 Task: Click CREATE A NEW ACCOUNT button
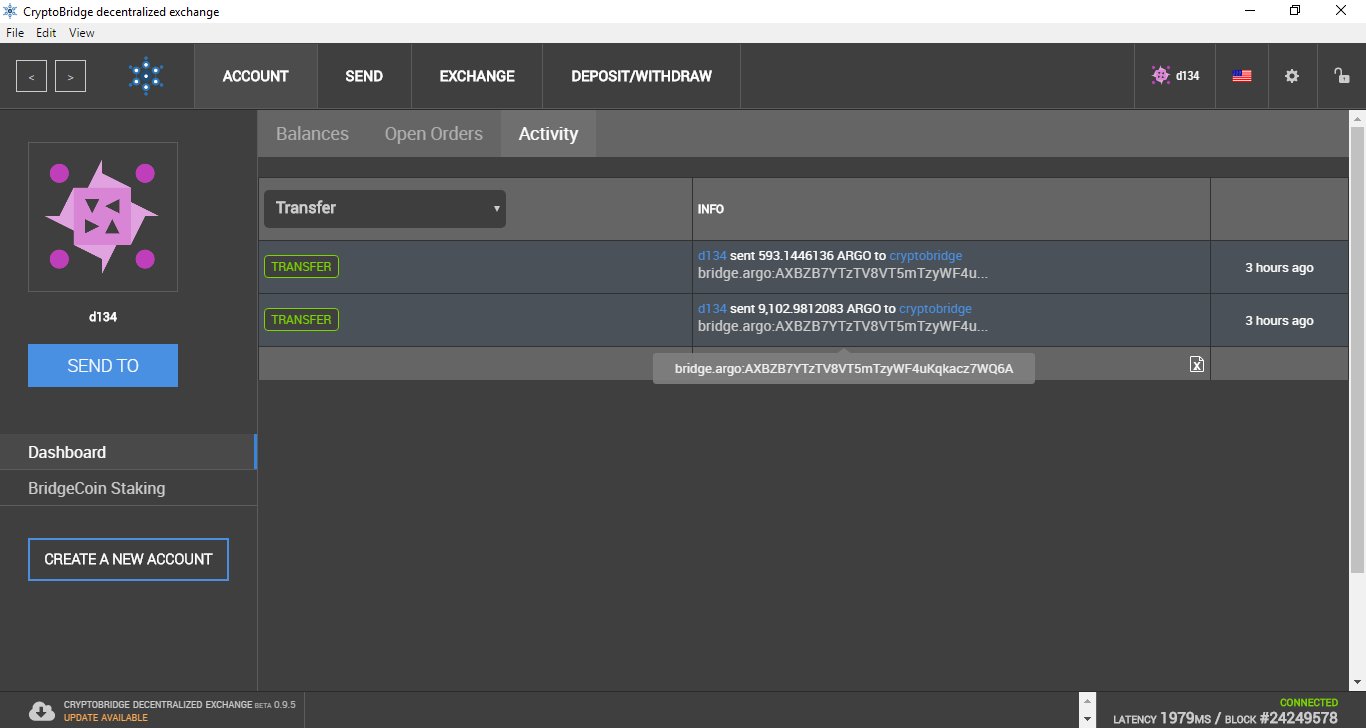(x=128, y=559)
